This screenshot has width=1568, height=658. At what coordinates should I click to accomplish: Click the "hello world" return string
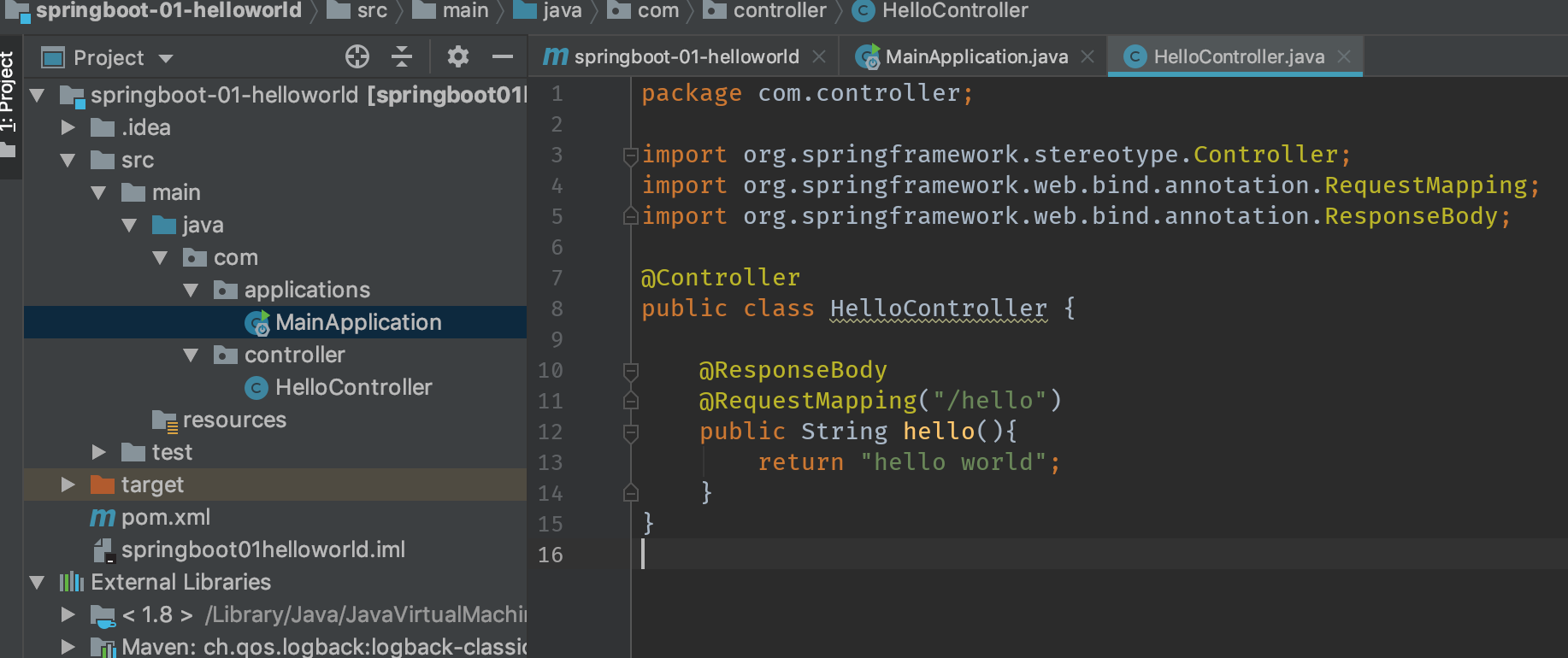[x=953, y=462]
